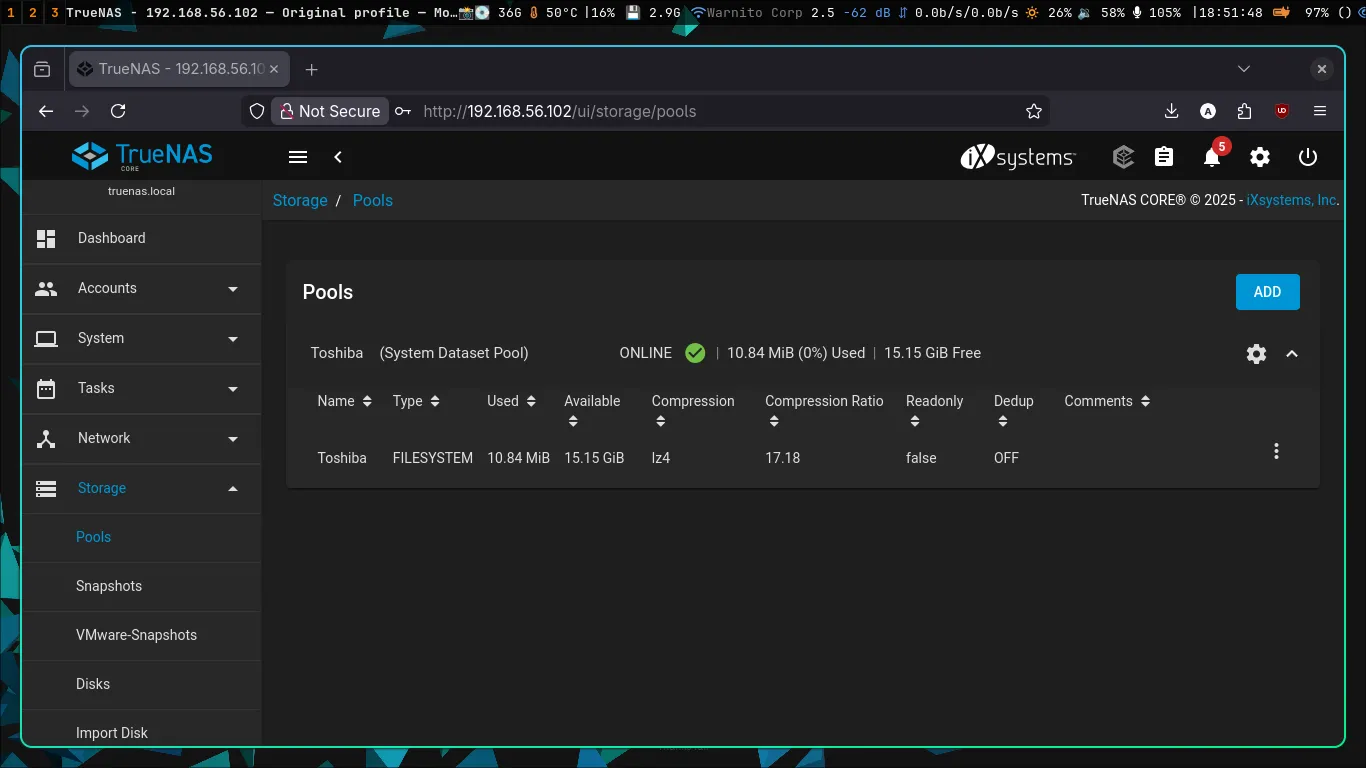Open the Task Manager clipboard icon
Viewport: 1366px width, 768px height.
point(1164,157)
